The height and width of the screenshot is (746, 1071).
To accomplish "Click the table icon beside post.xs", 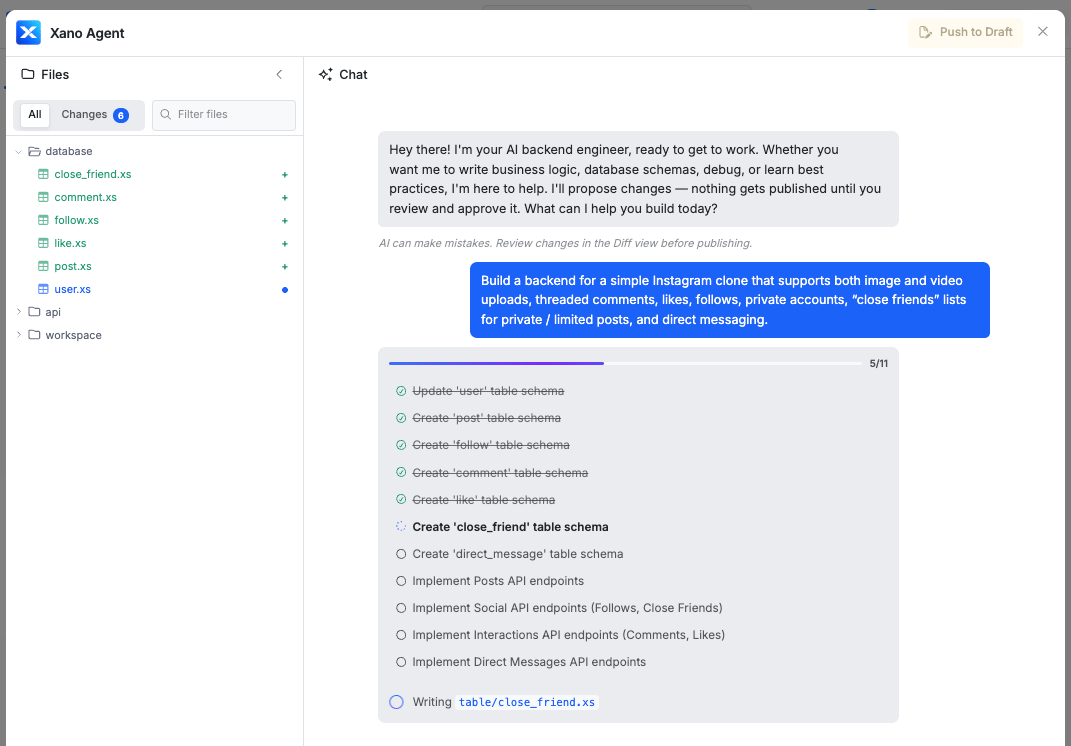I will coord(43,266).
